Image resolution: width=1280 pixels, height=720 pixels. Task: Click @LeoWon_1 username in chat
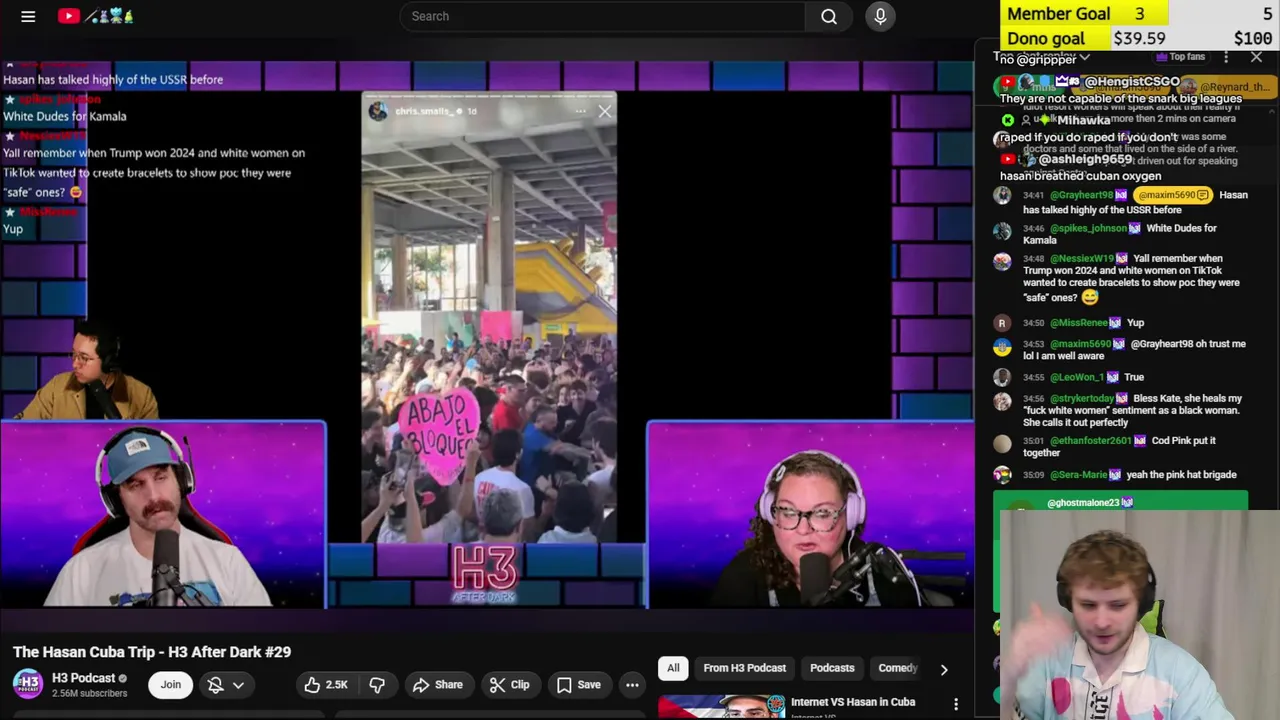point(1076,377)
